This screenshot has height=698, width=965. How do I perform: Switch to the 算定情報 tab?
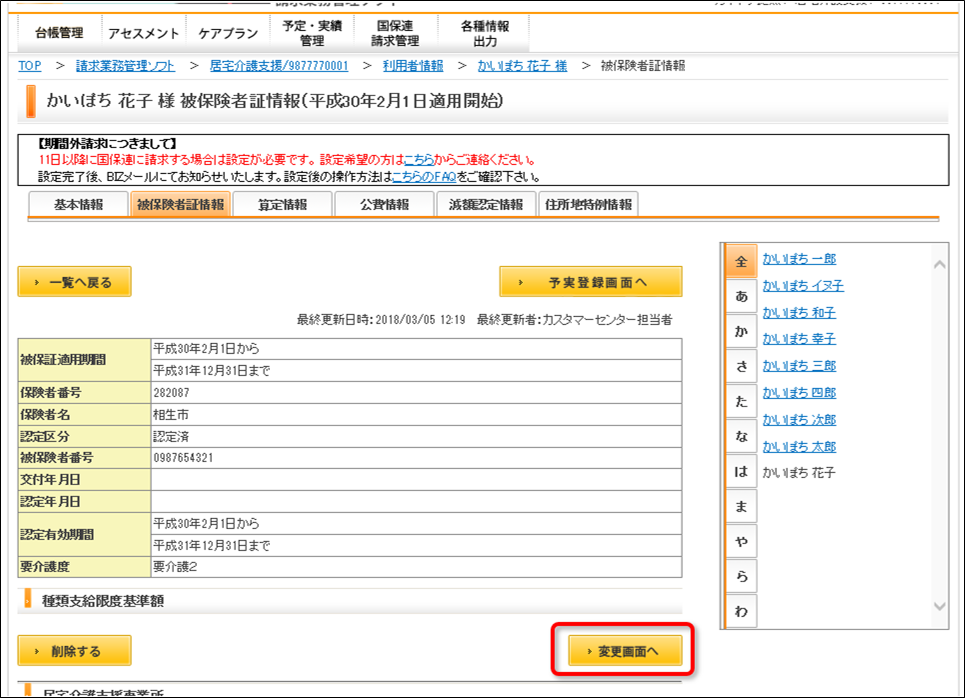282,205
